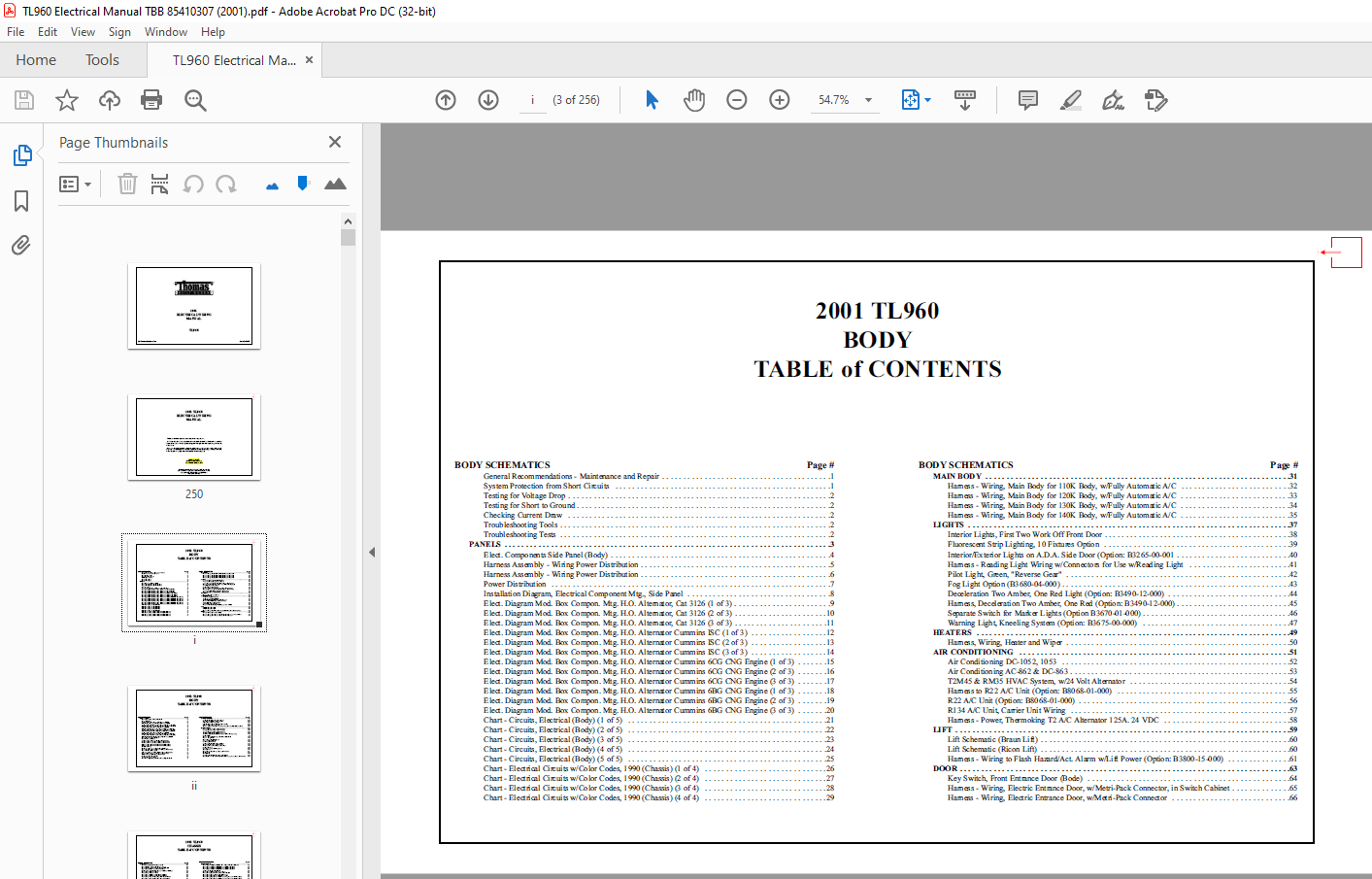Click the thumbnail panel scrollbar thumb
1372x879 pixels.
tap(348, 238)
